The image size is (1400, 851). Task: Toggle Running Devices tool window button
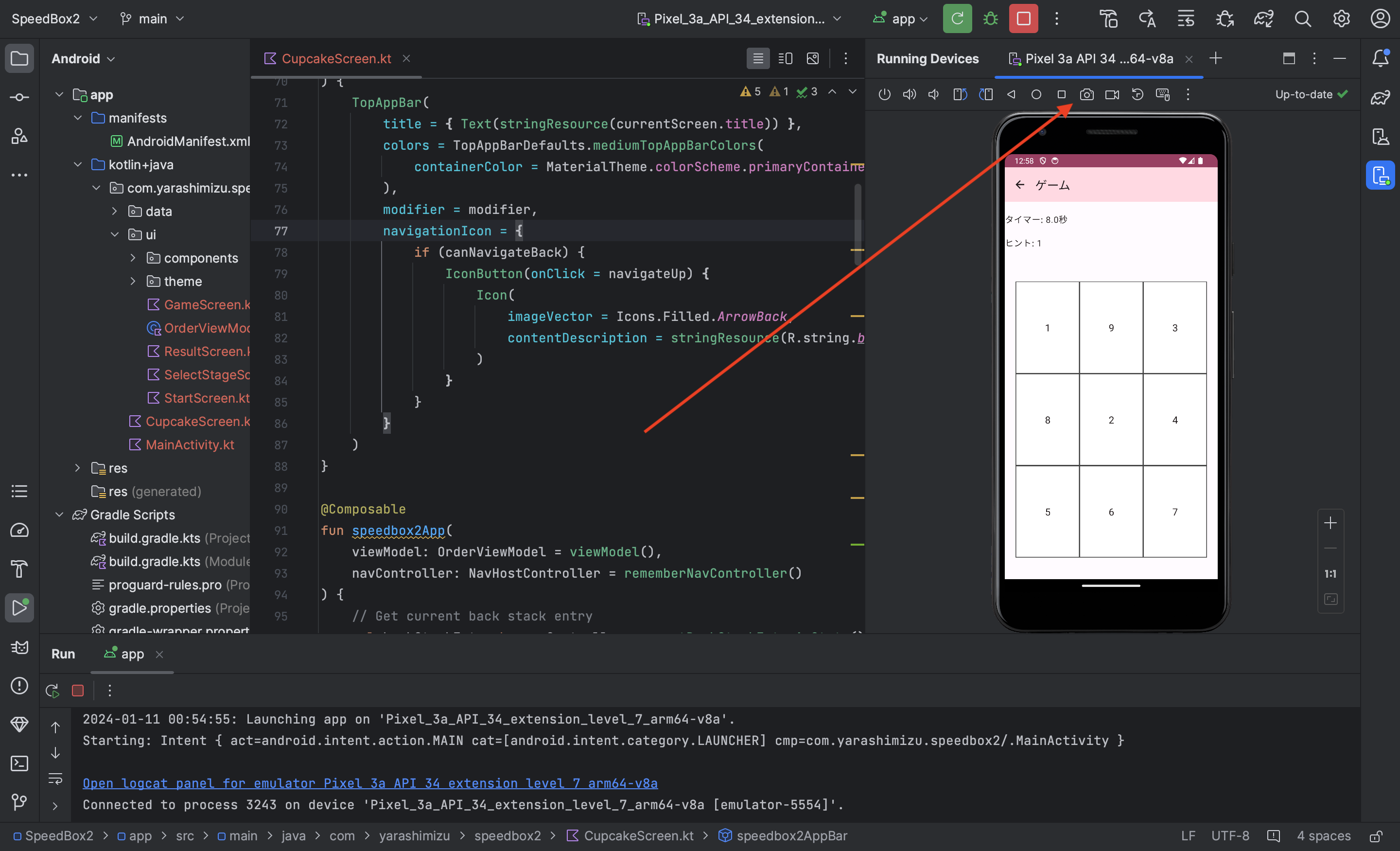pos(1380,175)
